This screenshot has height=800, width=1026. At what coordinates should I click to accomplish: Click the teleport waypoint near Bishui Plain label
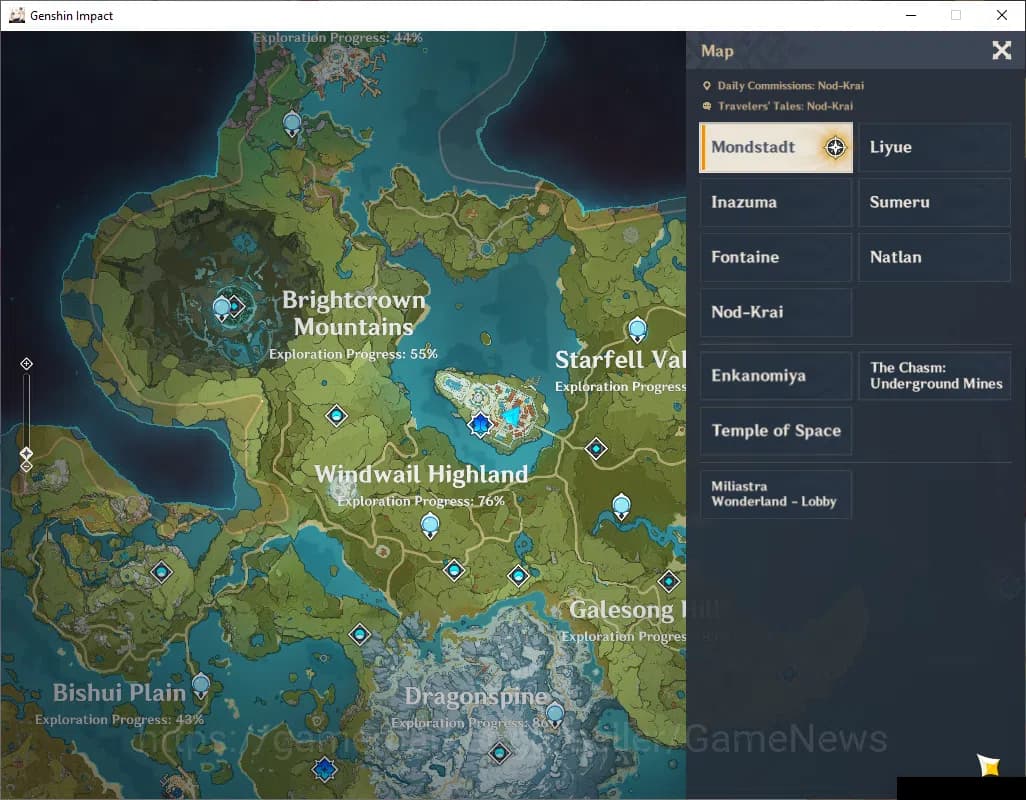(x=201, y=687)
